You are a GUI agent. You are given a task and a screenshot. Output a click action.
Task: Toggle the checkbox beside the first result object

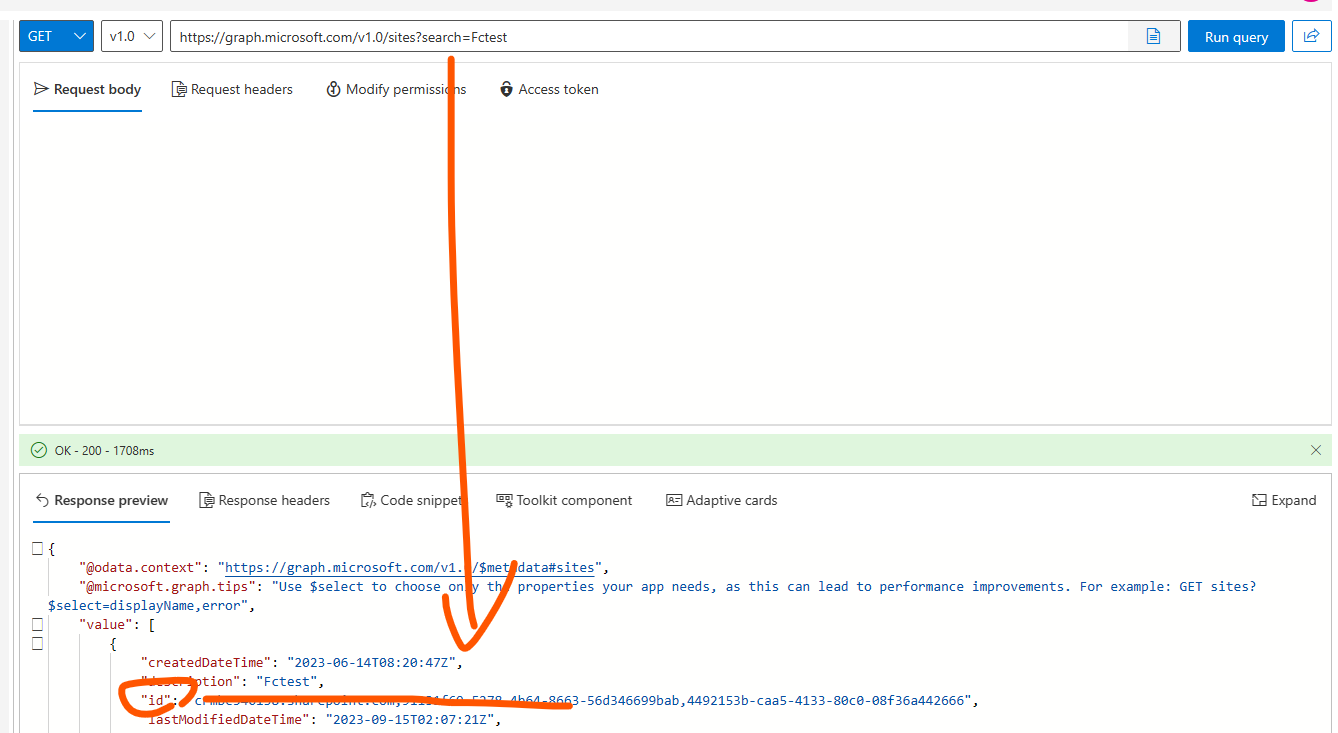(x=37, y=643)
